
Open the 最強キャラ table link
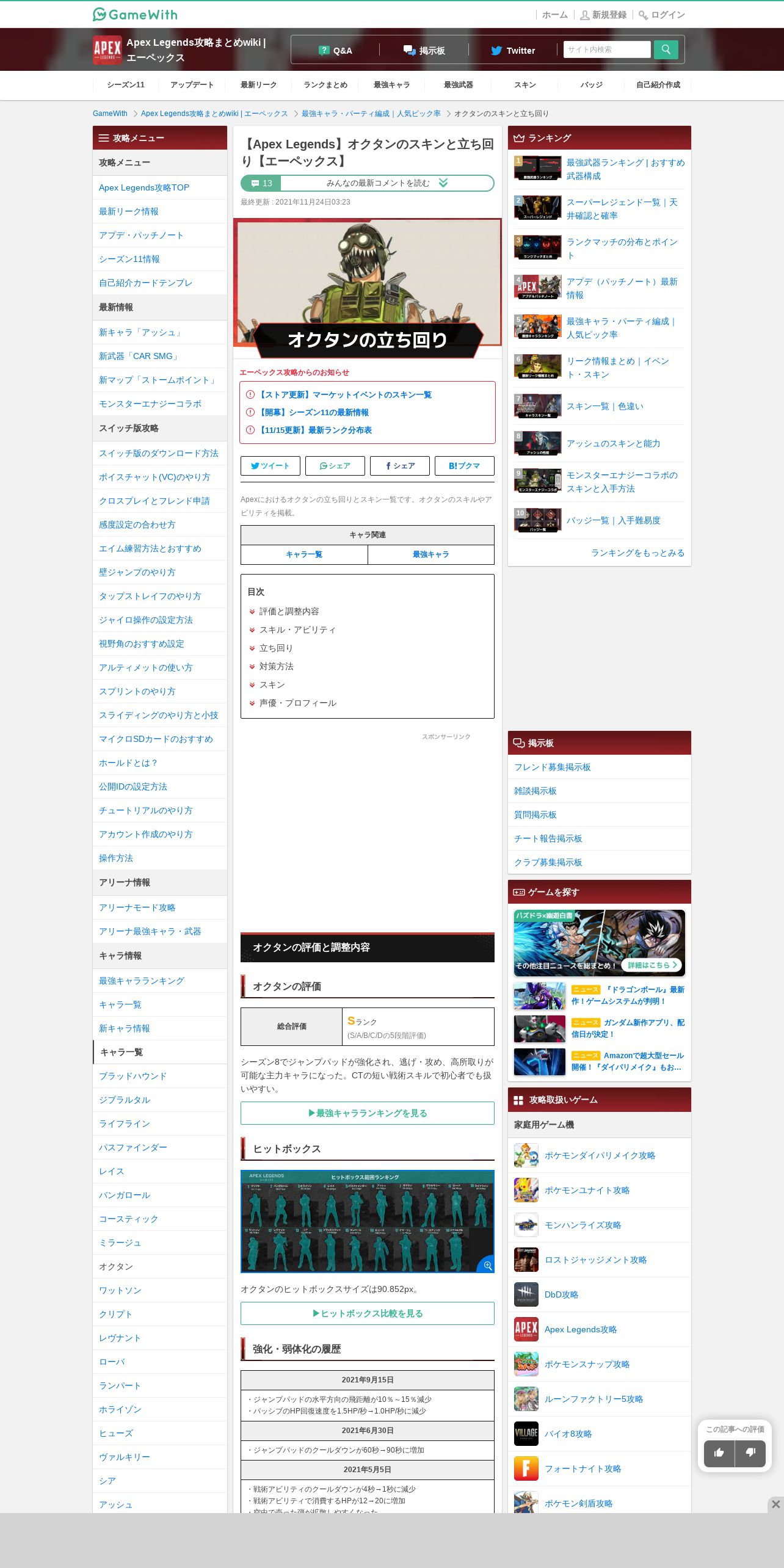click(431, 554)
